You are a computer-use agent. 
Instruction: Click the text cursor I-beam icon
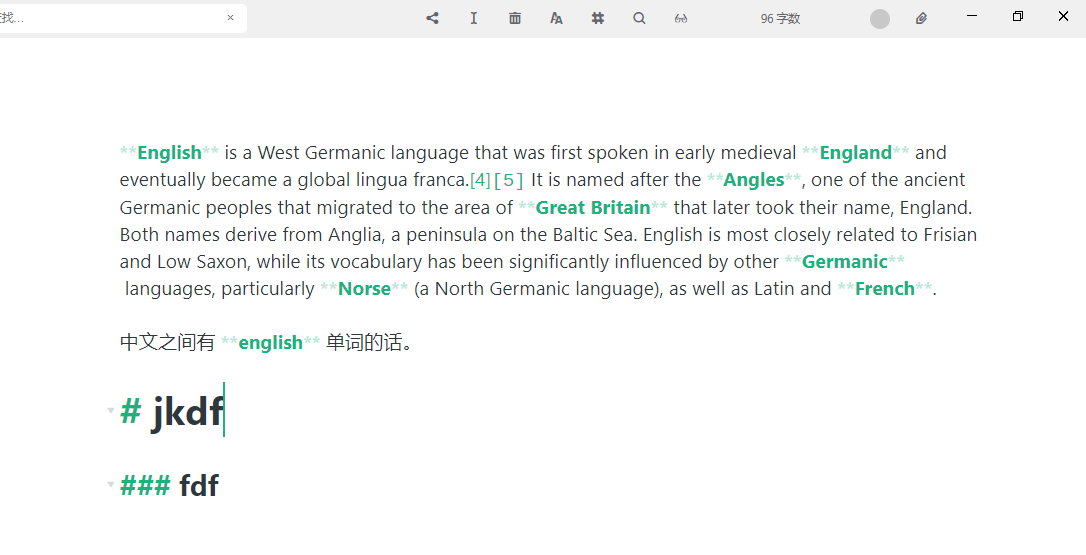(x=474, y=18)
